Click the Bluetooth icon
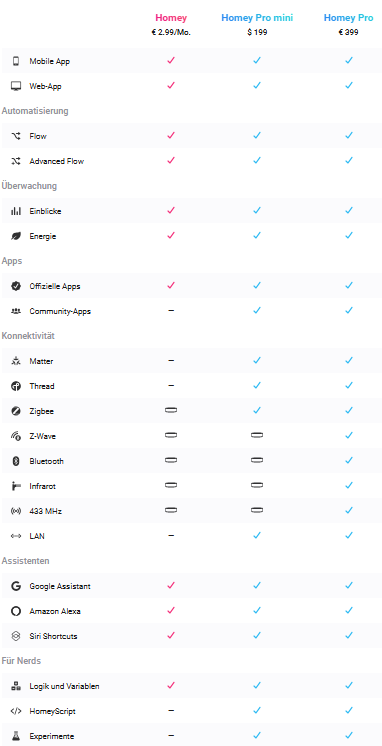The height and width of the screenshot is (746, 382). (16, 461)
